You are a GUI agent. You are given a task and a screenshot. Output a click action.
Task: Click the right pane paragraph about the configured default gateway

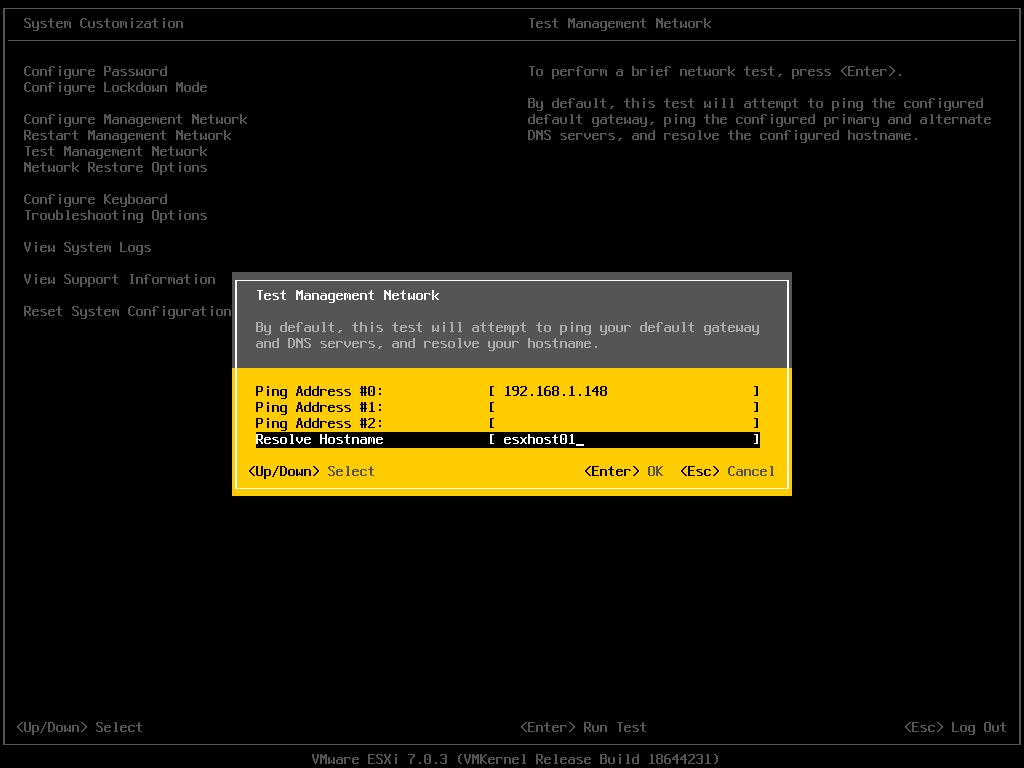pos(760,120)
